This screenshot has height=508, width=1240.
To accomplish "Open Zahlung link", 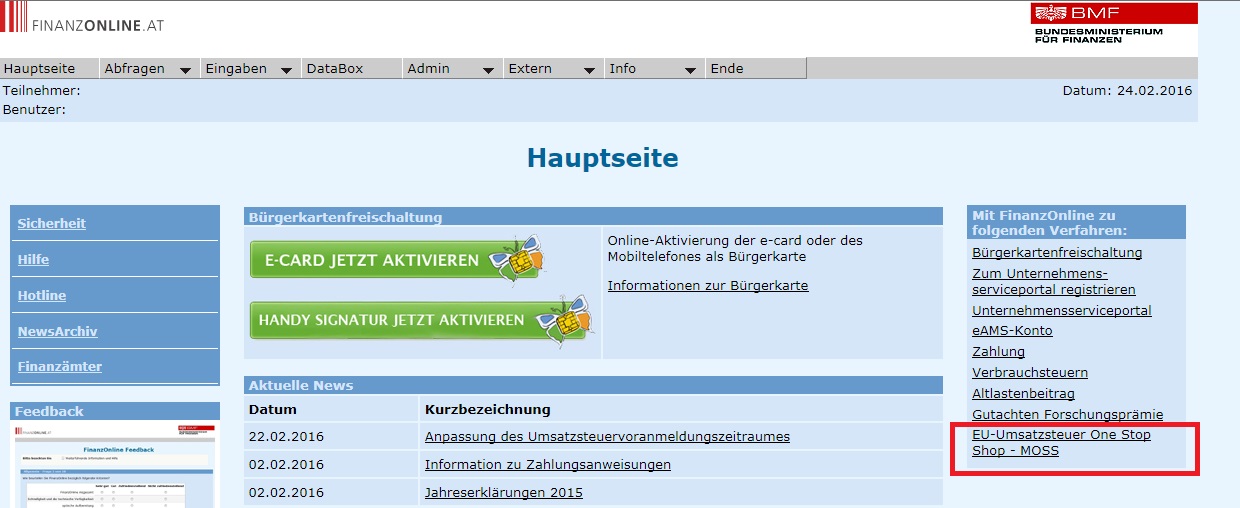I will point(998,352).
